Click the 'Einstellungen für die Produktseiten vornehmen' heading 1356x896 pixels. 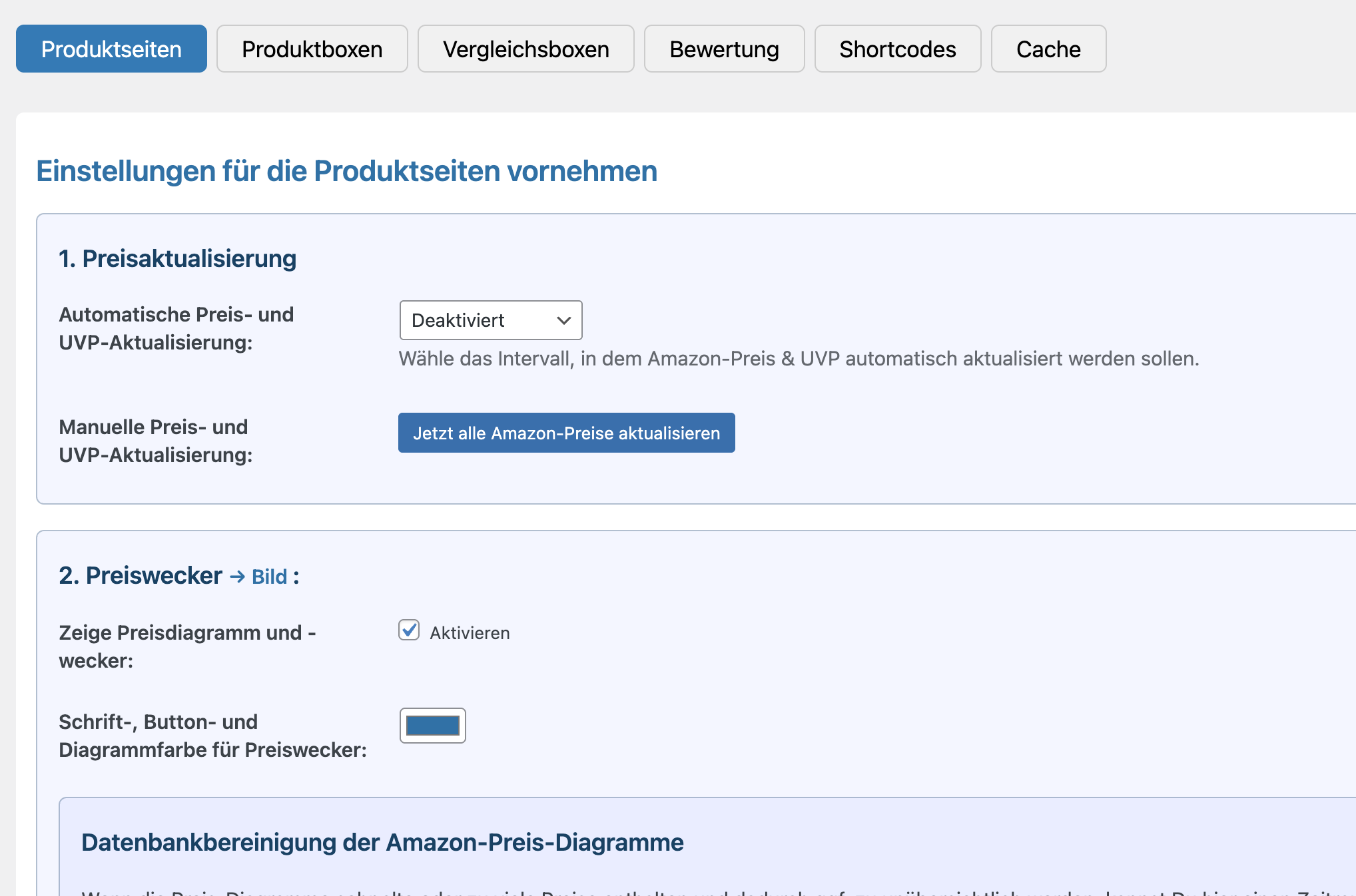[x=346, y=171]
